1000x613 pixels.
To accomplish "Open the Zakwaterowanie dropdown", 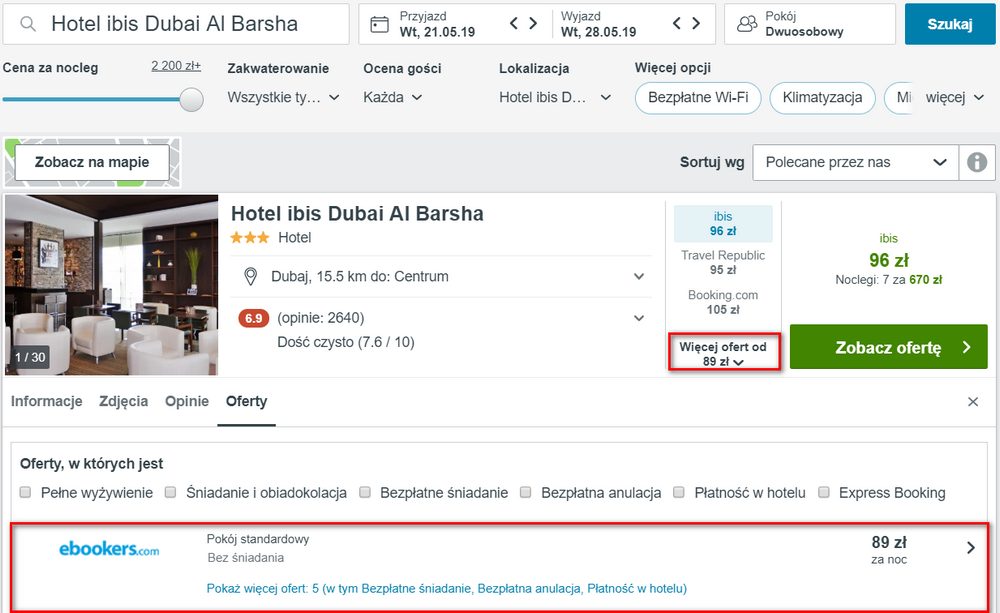I will tap(283, 98).
